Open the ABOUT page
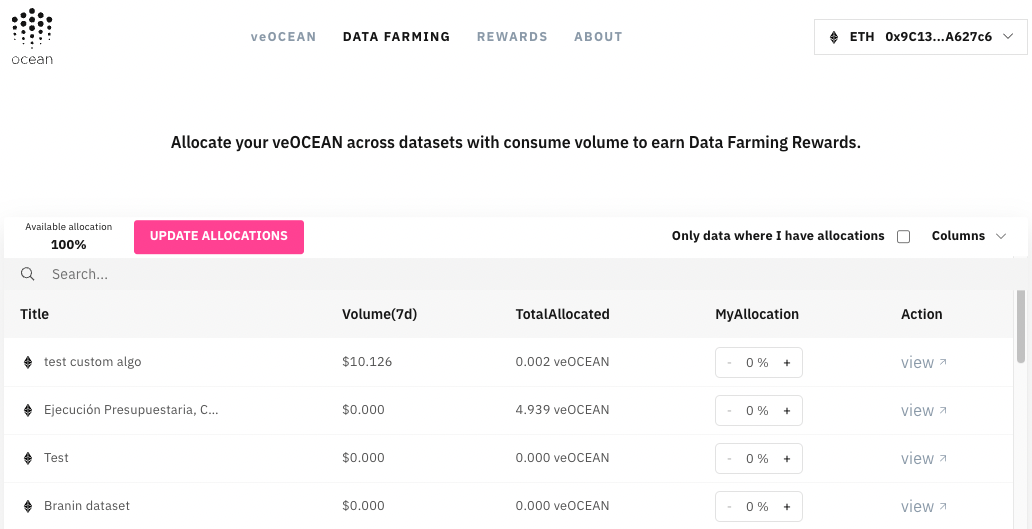 coord(598,37)
